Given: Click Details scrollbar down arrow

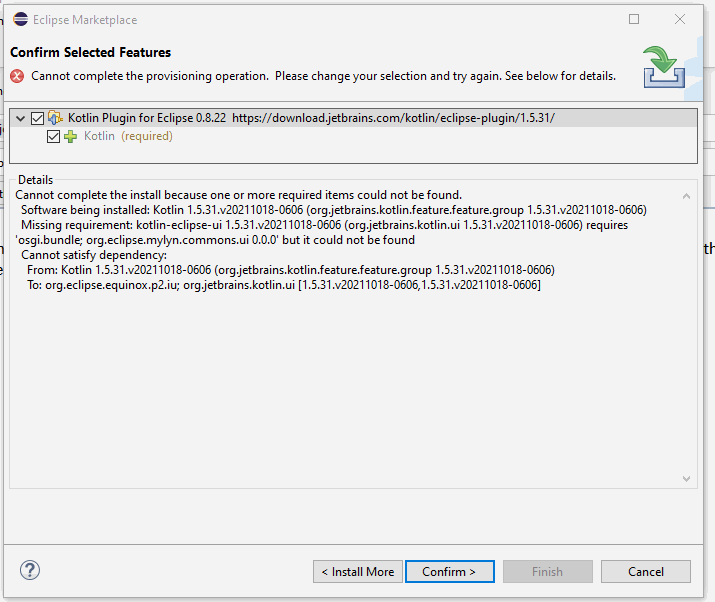Looking at the screenshot, I should [x=686, y=478].
